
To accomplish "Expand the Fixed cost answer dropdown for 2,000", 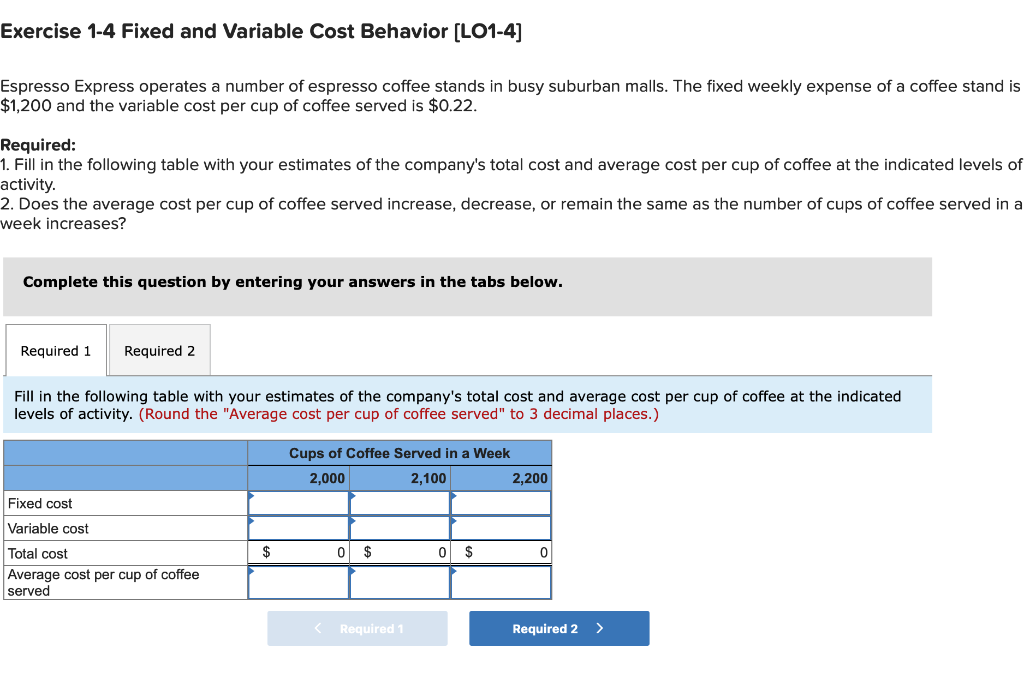I will click(x=252, y=496).
